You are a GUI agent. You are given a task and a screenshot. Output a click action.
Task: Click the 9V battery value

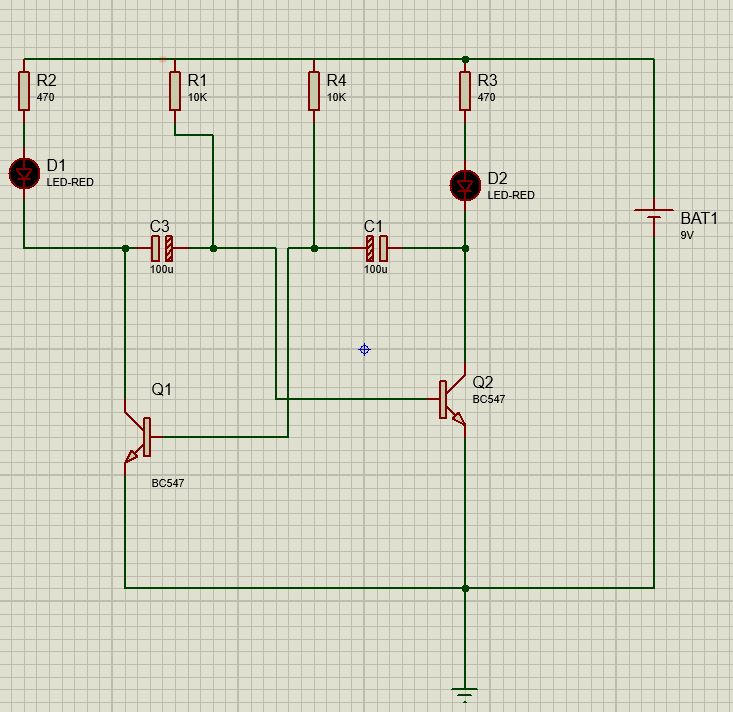click(687, 235)
